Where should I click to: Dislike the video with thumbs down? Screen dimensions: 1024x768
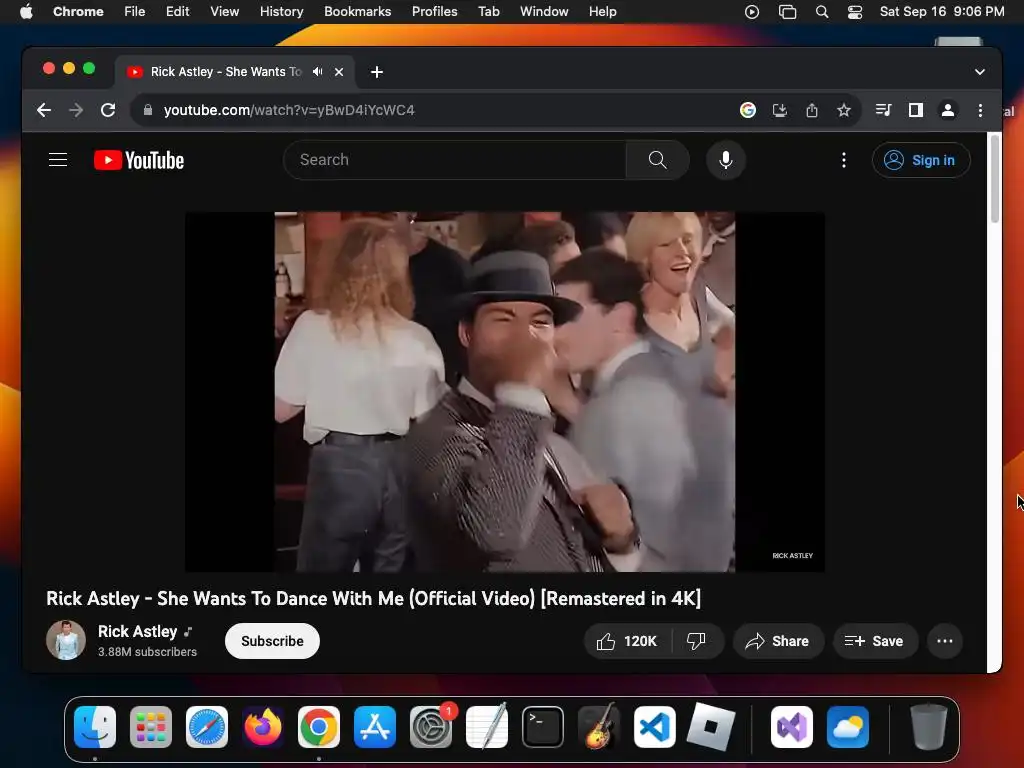pos(696,641)
